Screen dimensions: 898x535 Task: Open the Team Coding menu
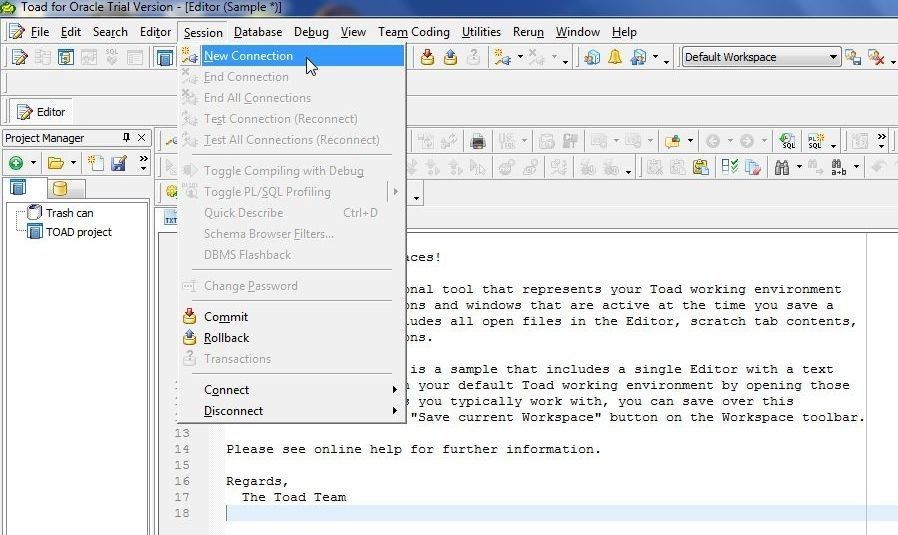pyautogui.click(x=413, y=32)
